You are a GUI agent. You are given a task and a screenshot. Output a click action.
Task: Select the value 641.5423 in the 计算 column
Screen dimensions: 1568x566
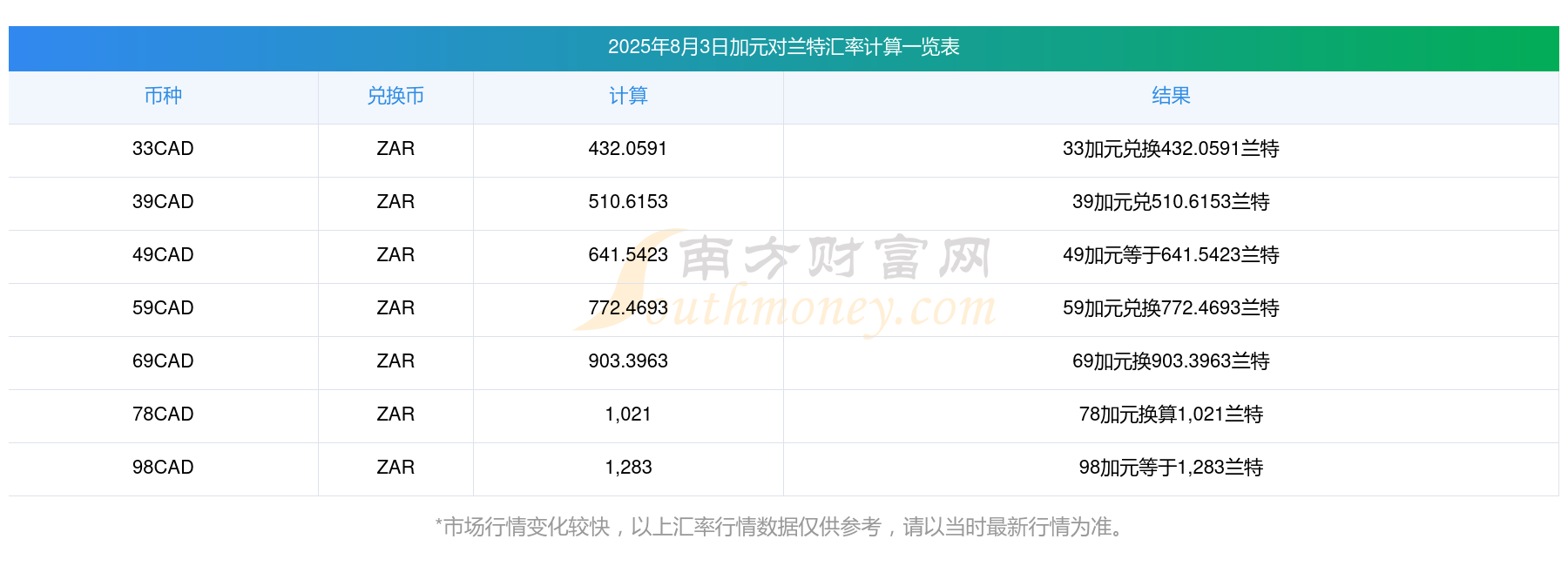[x=628, y=255]
